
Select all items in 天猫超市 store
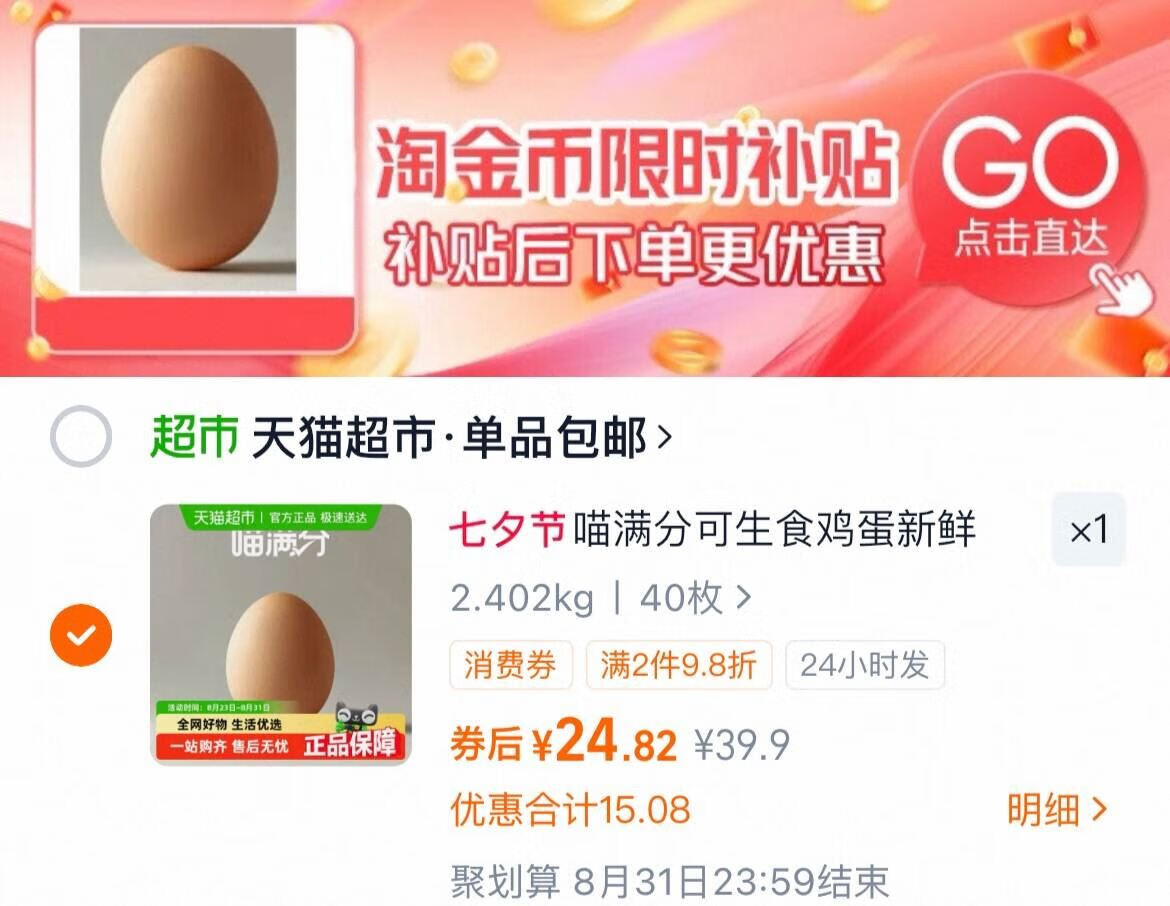pos(81,437)
